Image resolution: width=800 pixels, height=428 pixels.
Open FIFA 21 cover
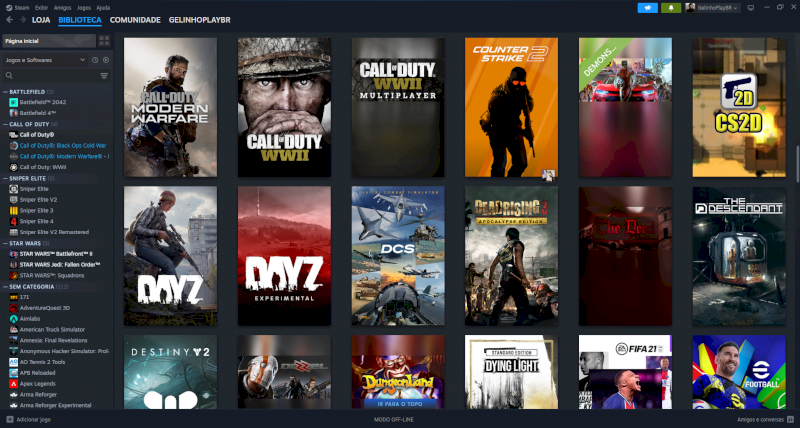[625, 372]
